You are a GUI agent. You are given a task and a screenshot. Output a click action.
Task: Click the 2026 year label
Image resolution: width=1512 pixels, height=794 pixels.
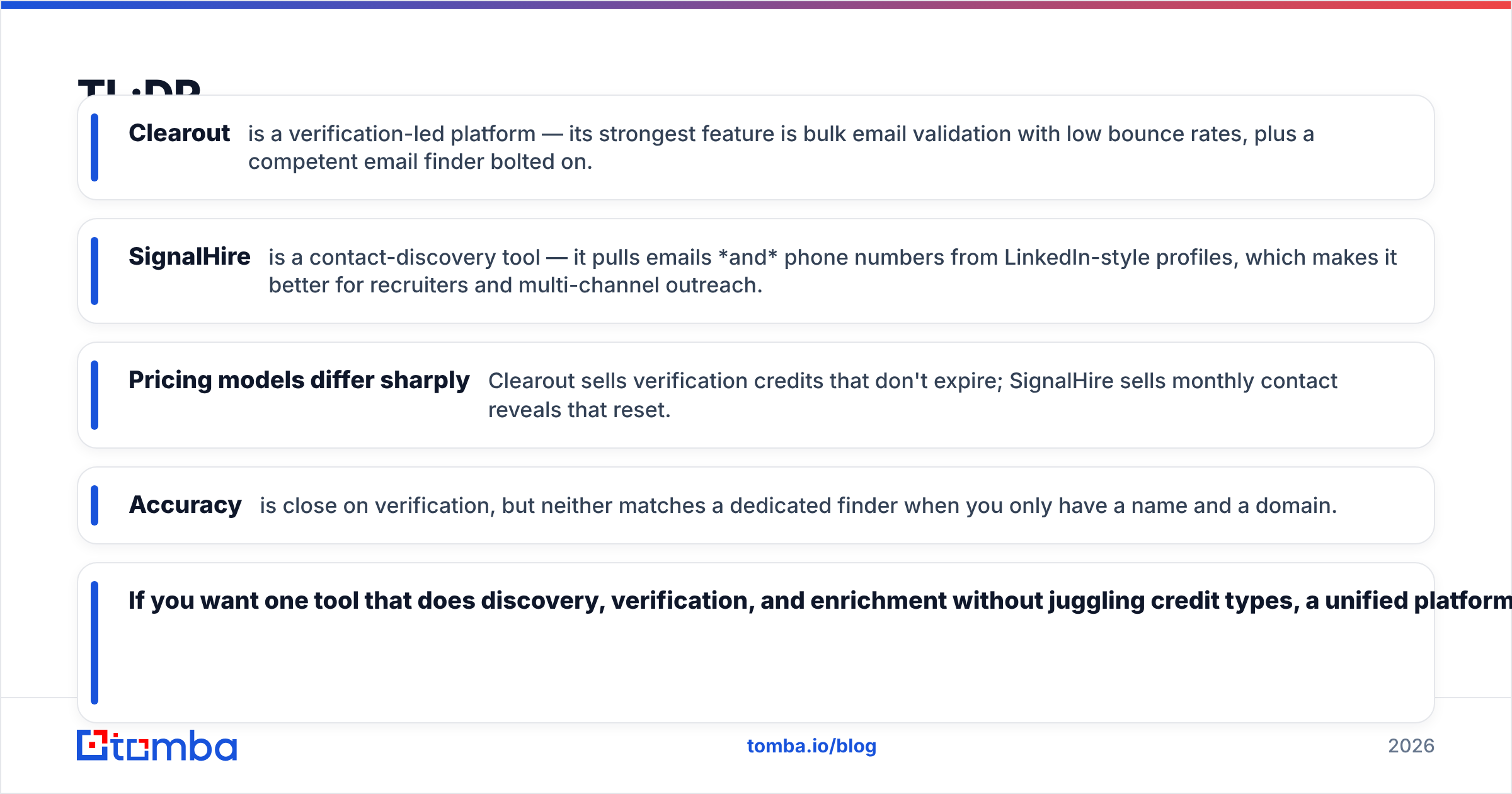[1411, 746]
